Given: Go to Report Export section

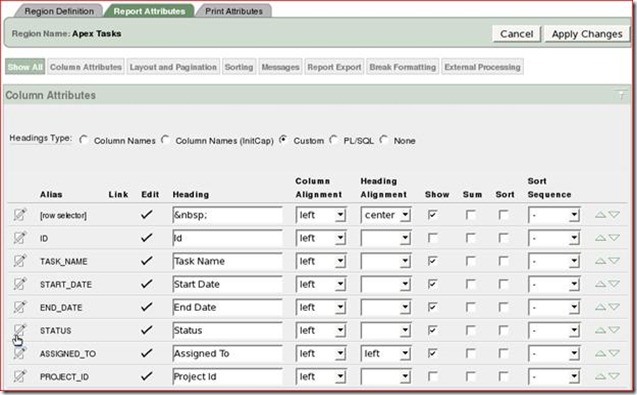Looking at the screenshot, I should [334, 67].
